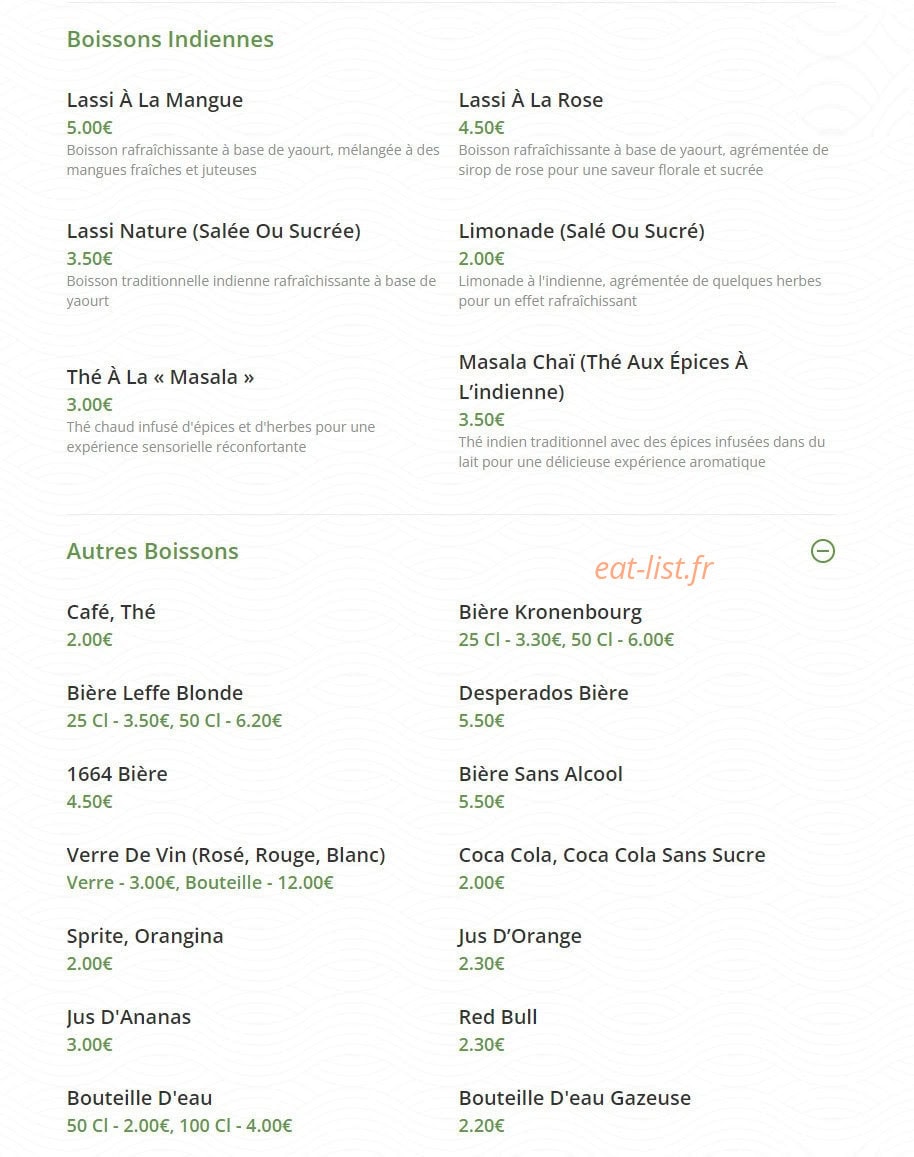Click the Boissons Indiennes heading
The width and height of the screenshot is (914, 1157).
click(x=170, y=39)
